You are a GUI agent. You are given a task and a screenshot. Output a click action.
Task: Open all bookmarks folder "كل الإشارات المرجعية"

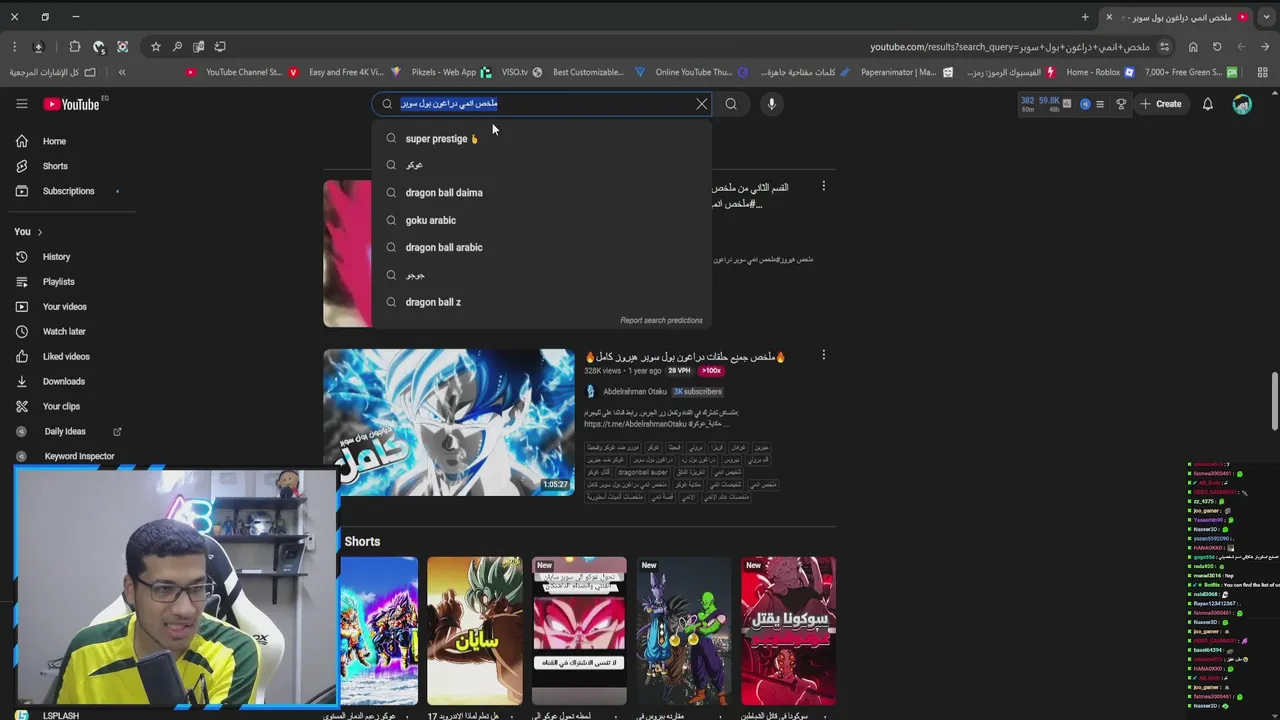tap(53, 72)
